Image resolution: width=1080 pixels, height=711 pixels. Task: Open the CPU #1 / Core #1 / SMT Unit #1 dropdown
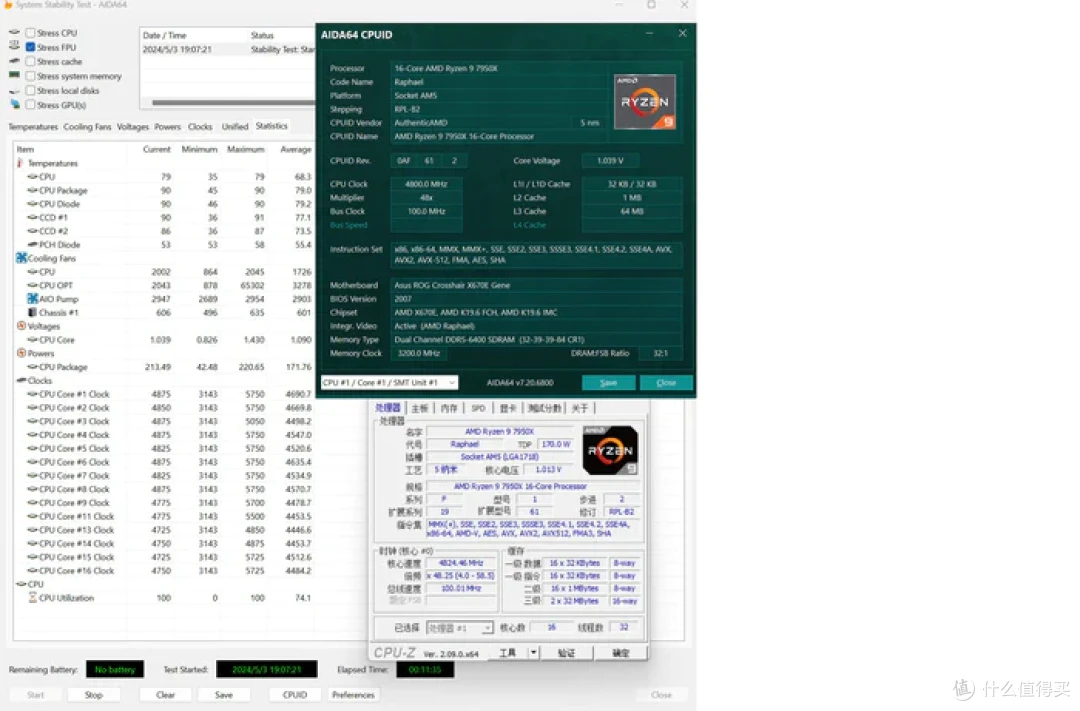[389, 382]
